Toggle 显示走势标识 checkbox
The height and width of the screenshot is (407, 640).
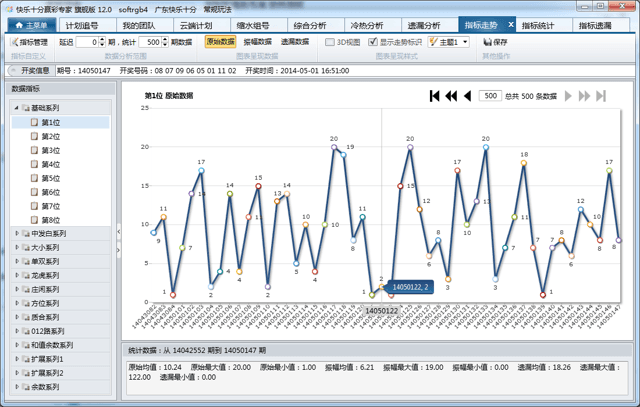(373, 43)
